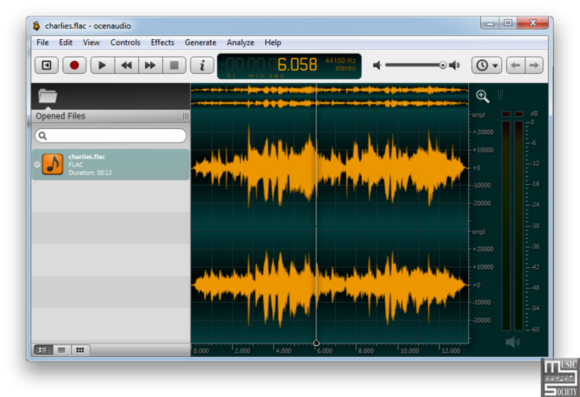Click the grip handle beside zoom icon

500,95
